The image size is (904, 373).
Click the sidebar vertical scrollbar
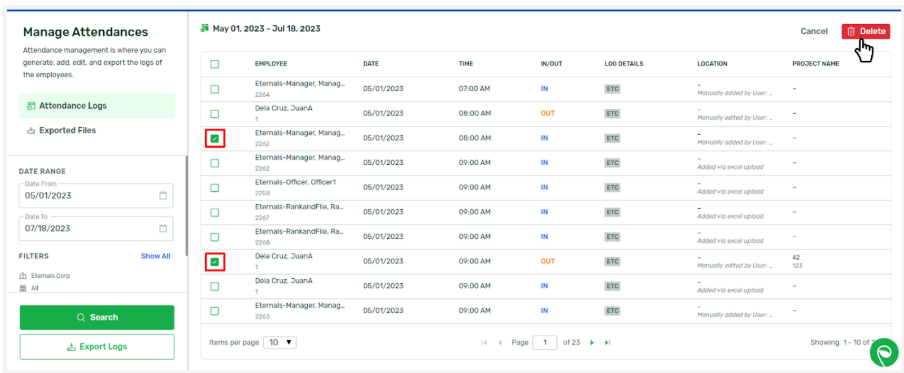[186, 206]
